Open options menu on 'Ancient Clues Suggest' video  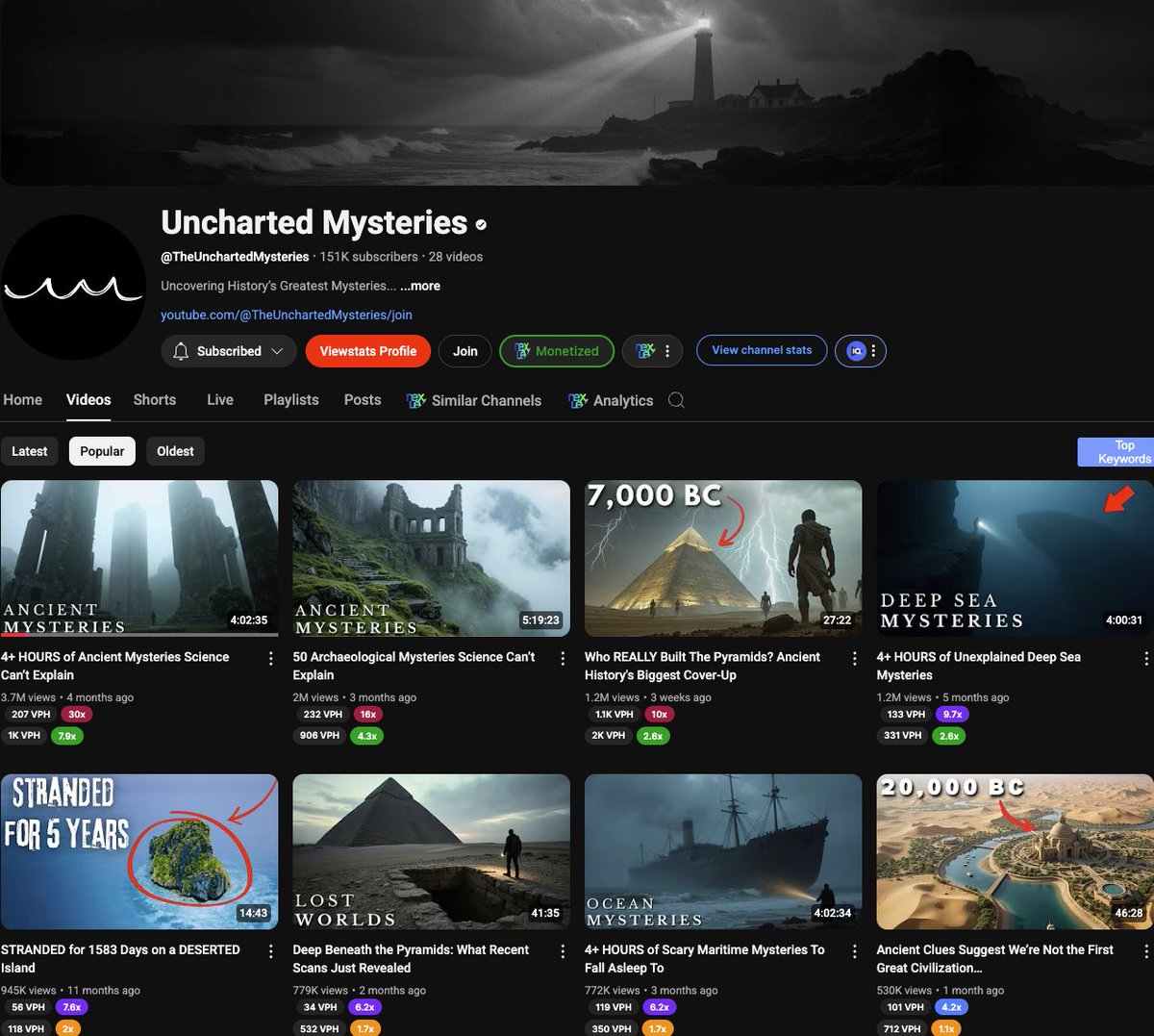pos(1145,950)
